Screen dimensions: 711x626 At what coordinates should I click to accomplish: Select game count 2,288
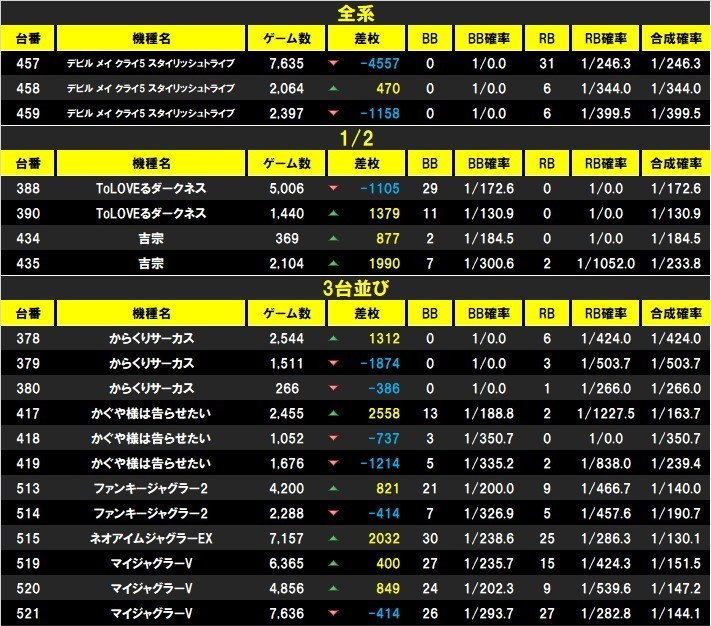pyautogui.click(x=287, y=513)
